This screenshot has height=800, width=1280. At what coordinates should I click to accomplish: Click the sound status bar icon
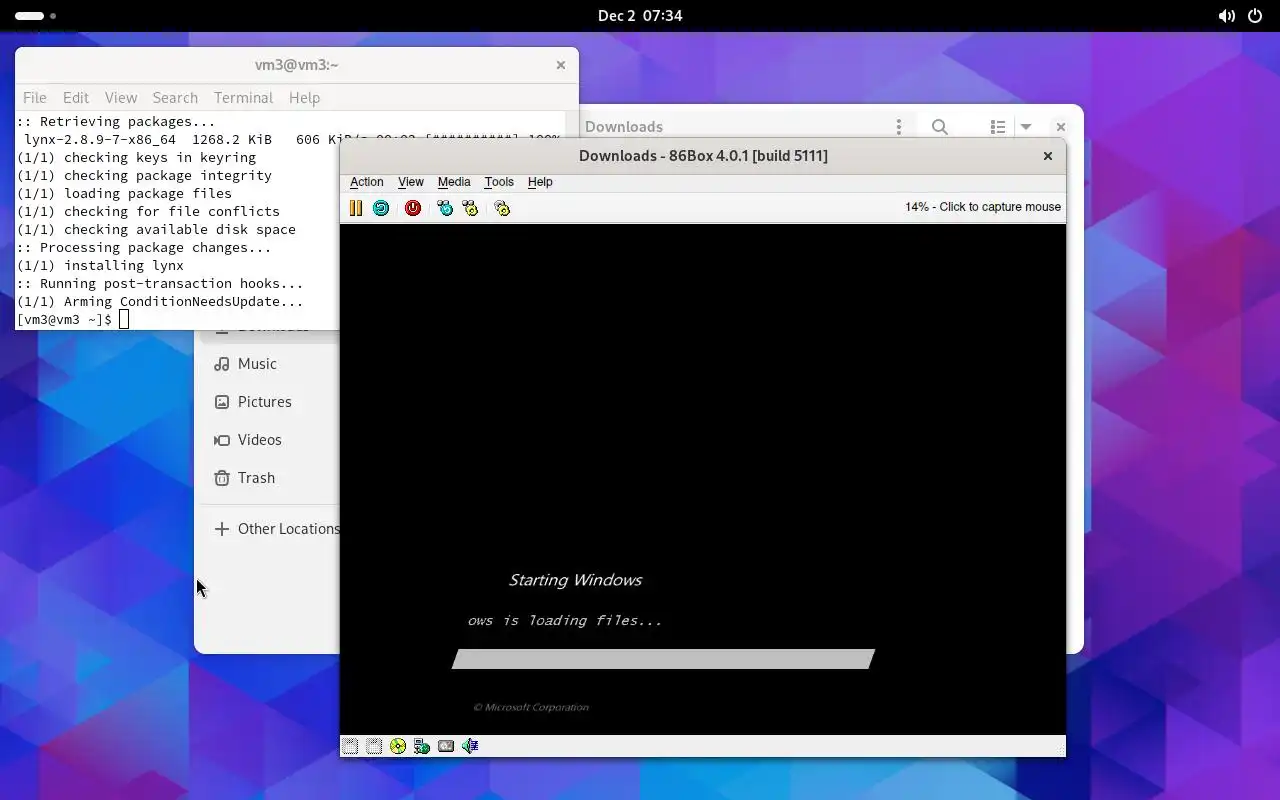470,746
